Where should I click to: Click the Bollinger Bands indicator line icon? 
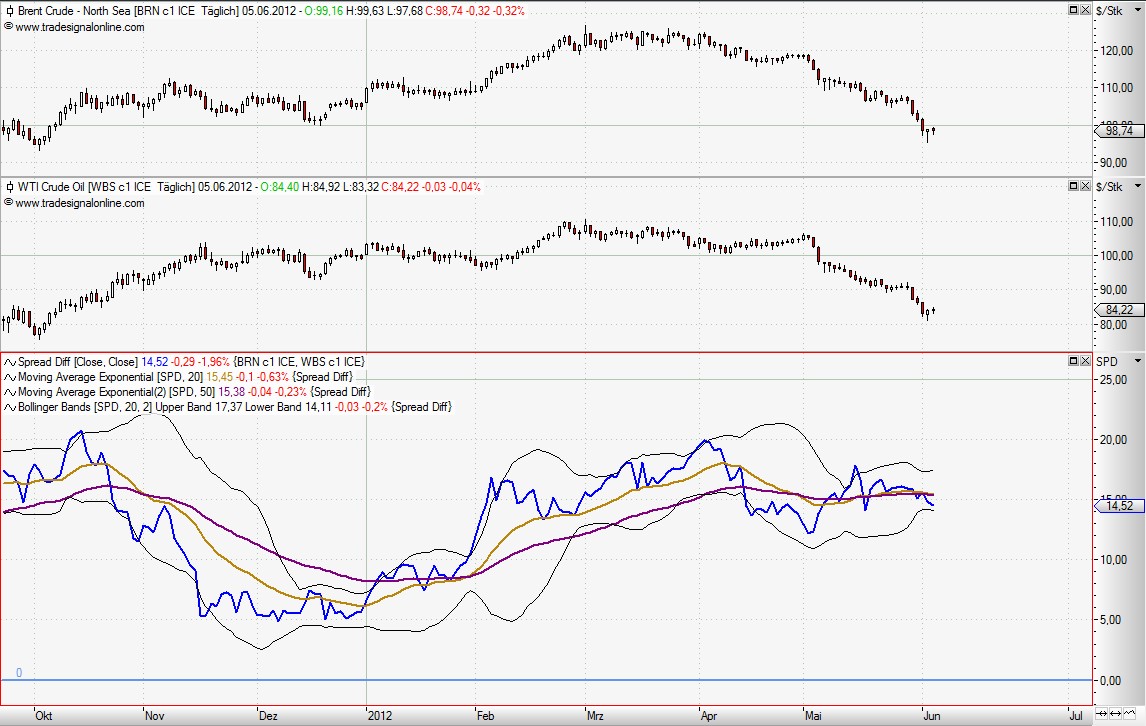coord(9,407)
